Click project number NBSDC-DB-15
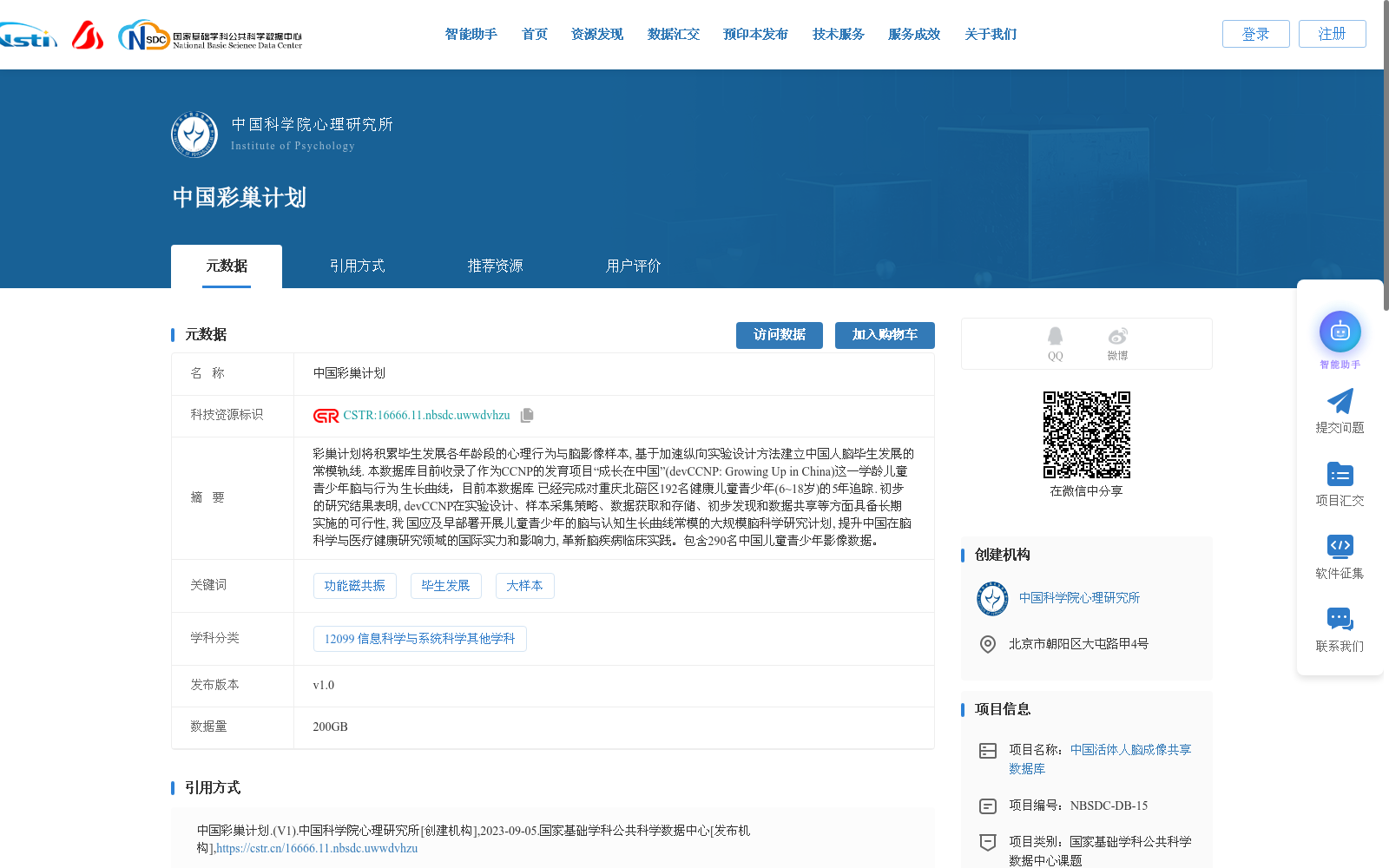1389x868 pixels. [1109, 806]
